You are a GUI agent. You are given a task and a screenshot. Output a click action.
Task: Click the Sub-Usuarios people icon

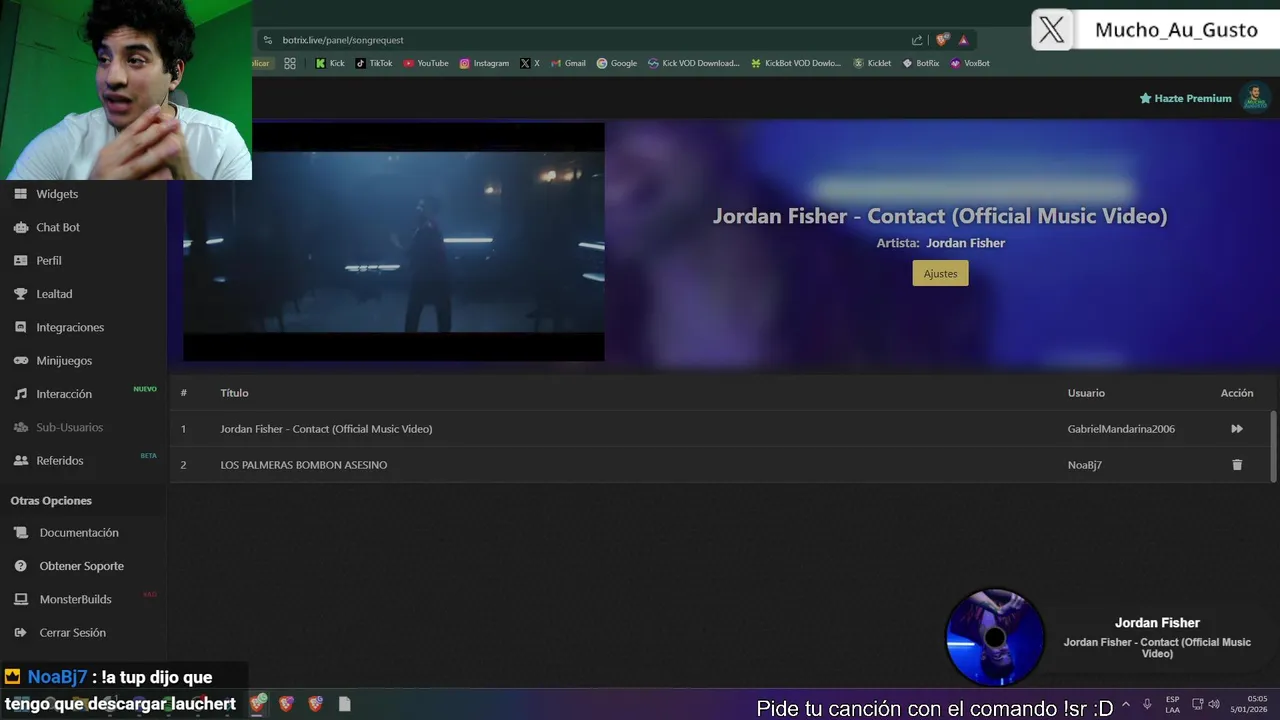click(20, 427)
